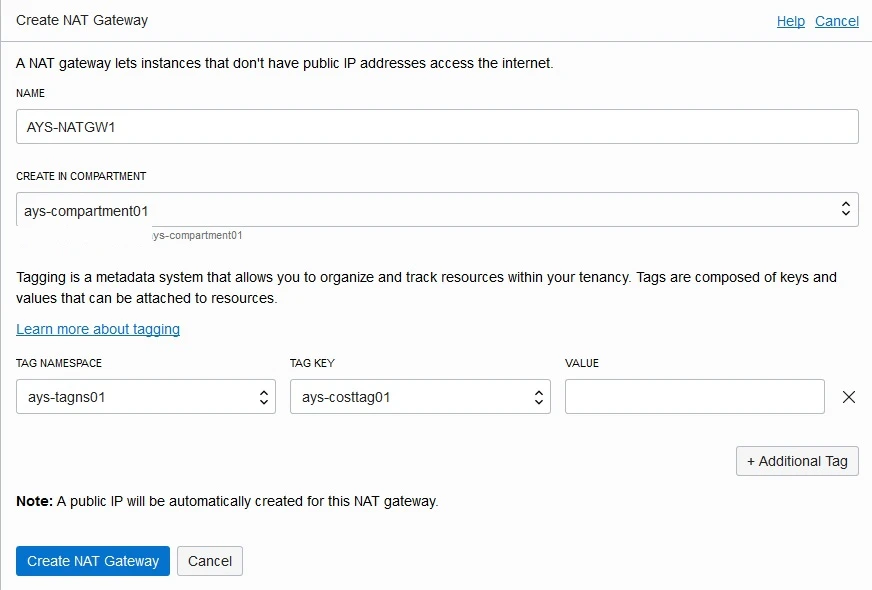This screenshot has height=590, width=872.
Task: Focus the empty tag VALUE field
Action: click(x=695, y=397)
